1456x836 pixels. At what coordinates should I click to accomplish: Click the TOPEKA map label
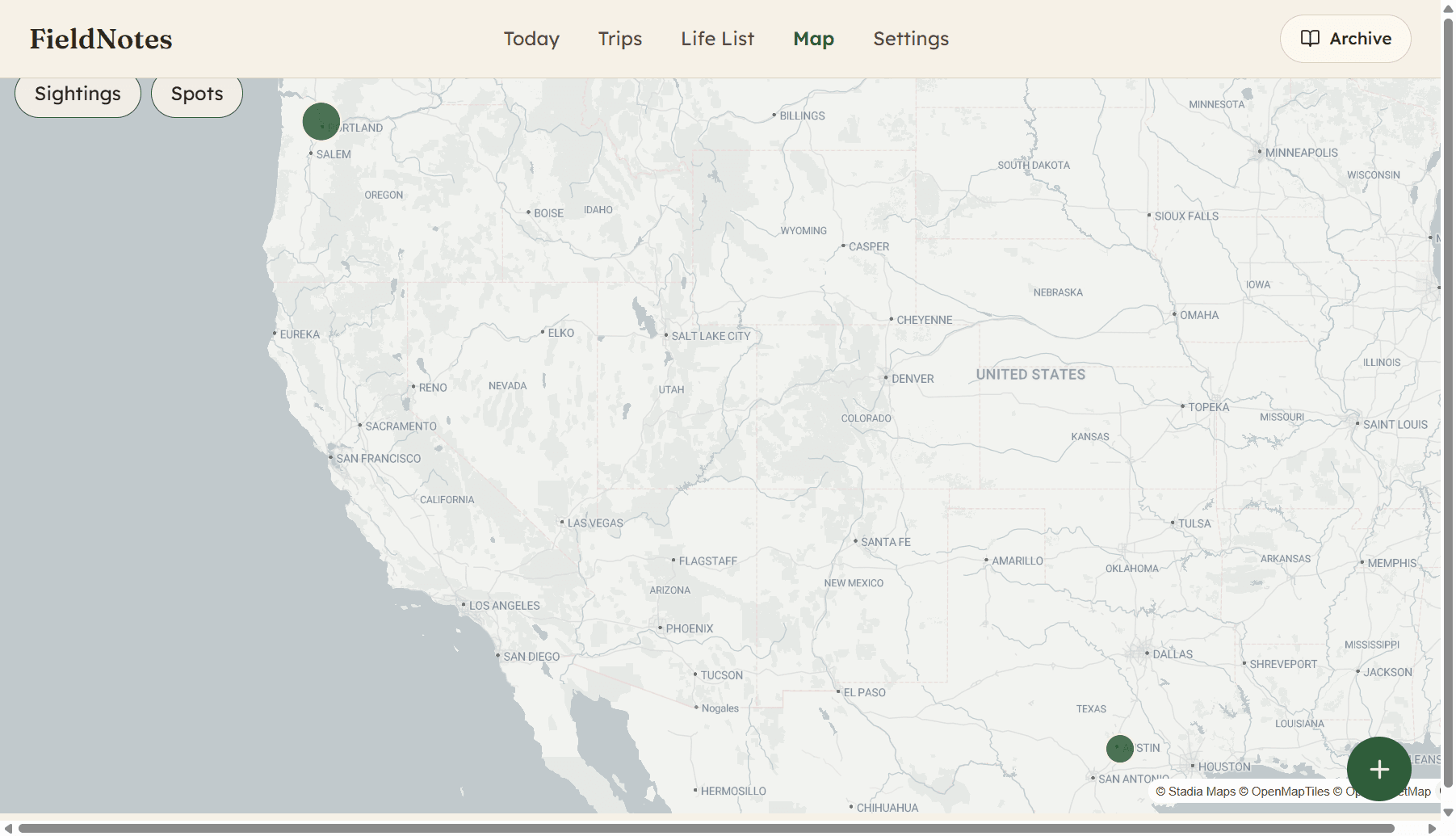[x=1209, y=408]
